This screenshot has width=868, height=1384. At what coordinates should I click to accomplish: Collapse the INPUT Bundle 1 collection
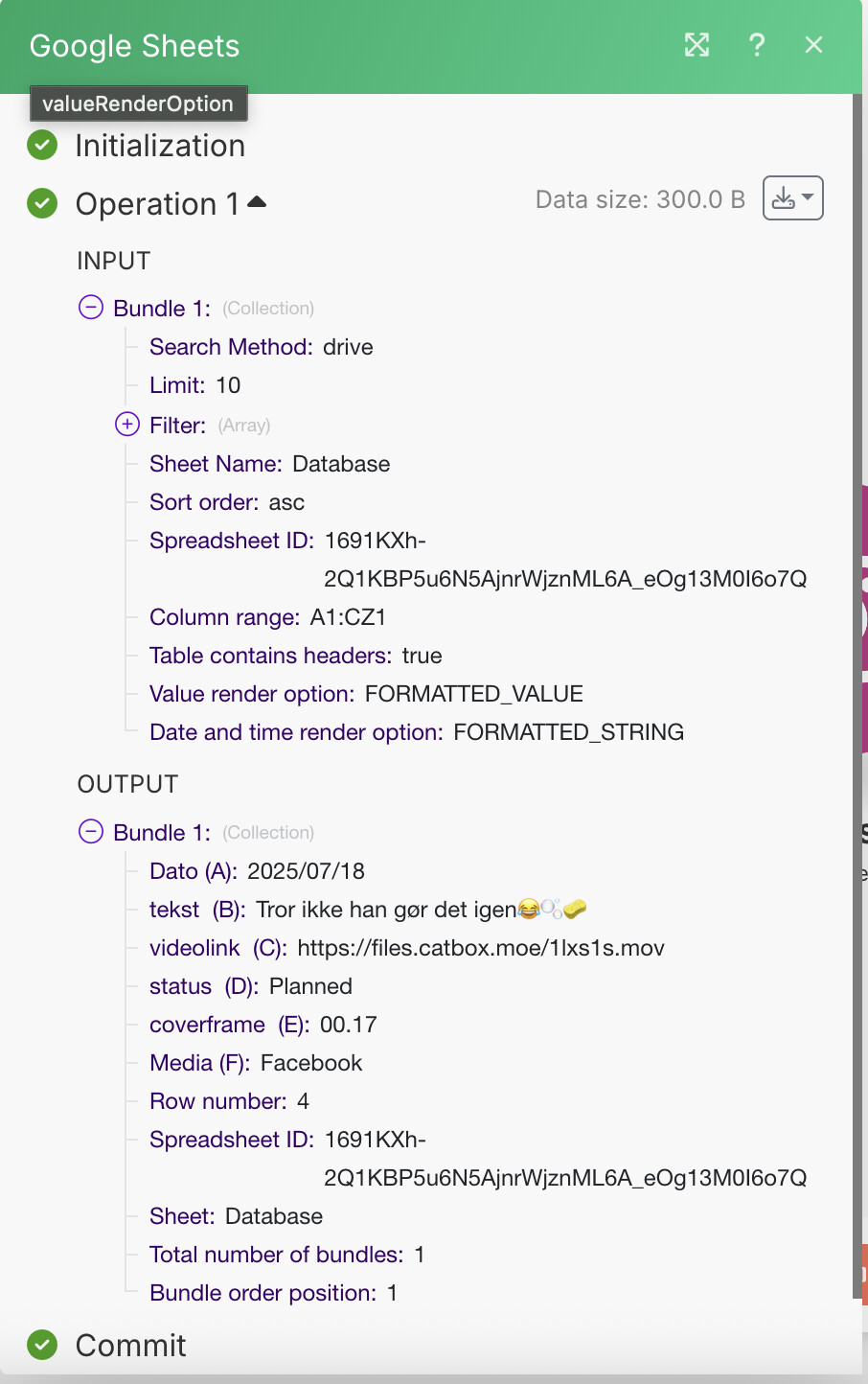pos(91,308)
